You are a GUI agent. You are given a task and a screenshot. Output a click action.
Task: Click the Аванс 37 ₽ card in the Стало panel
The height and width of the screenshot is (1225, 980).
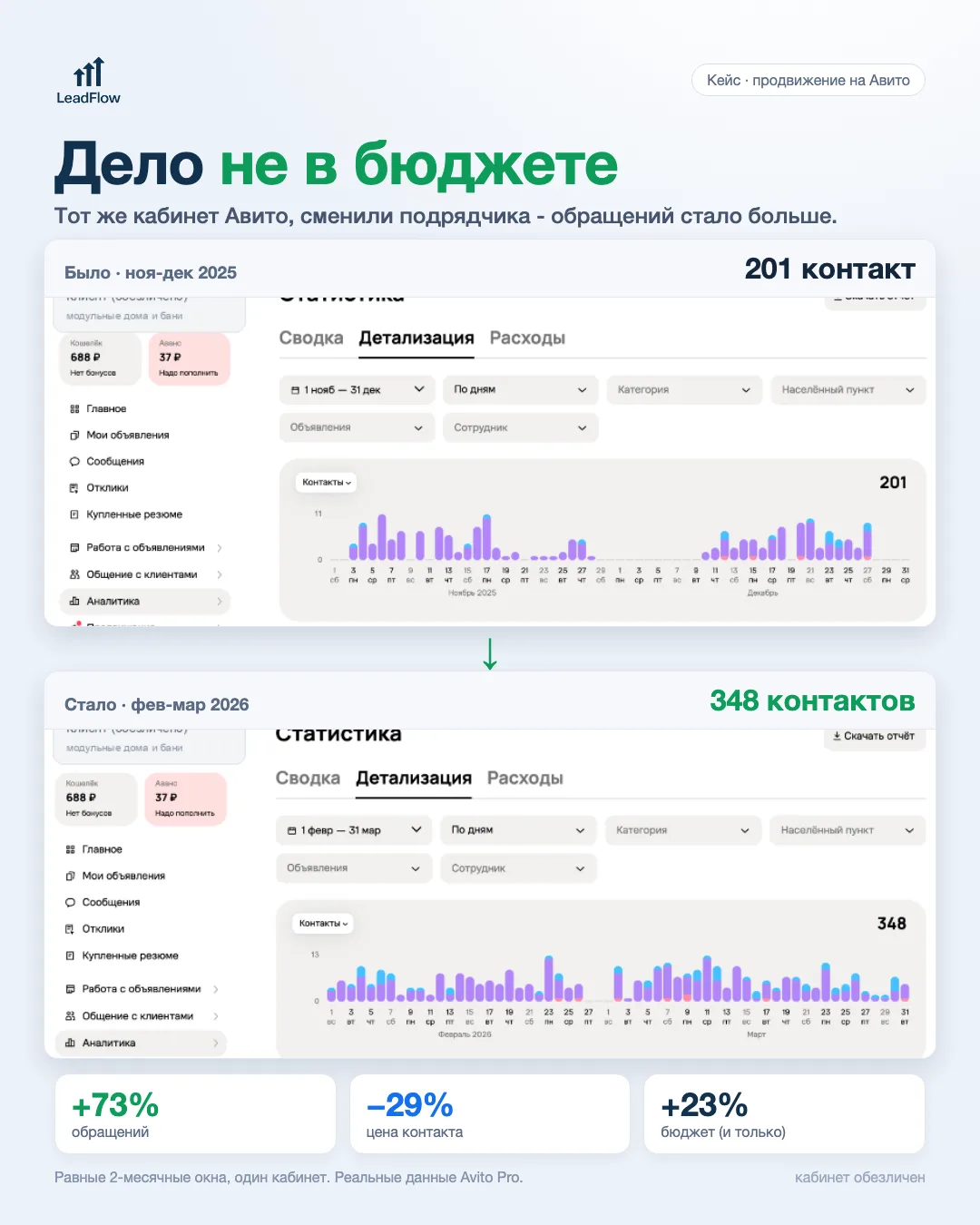click(x=185, y=799)
